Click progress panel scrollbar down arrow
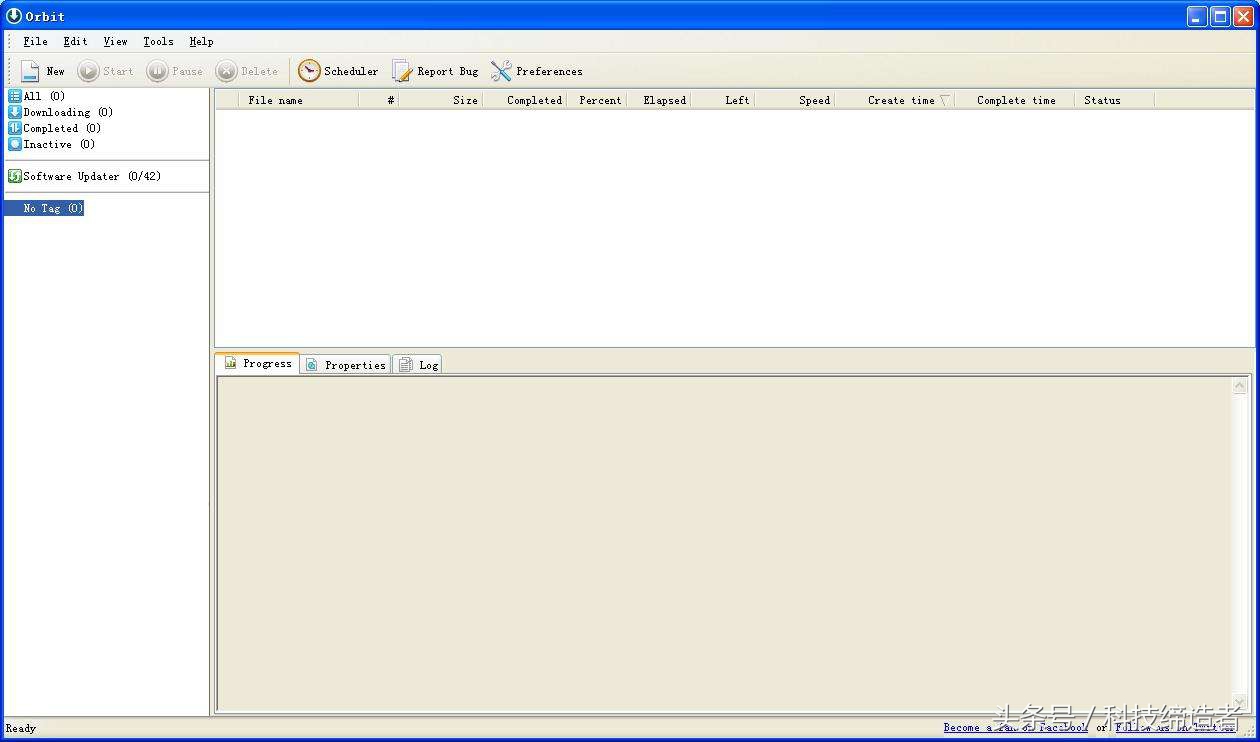Viewport: 1260px width, 742px height. coord(1240,703)
